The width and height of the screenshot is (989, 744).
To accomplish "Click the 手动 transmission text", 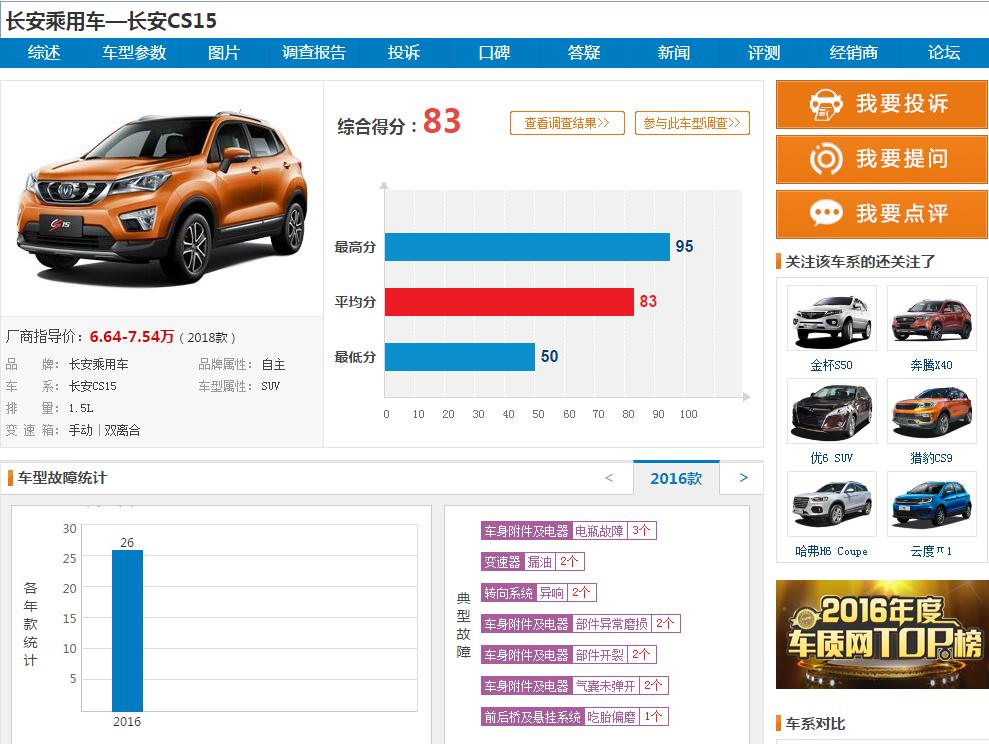I will click(81, 430).
